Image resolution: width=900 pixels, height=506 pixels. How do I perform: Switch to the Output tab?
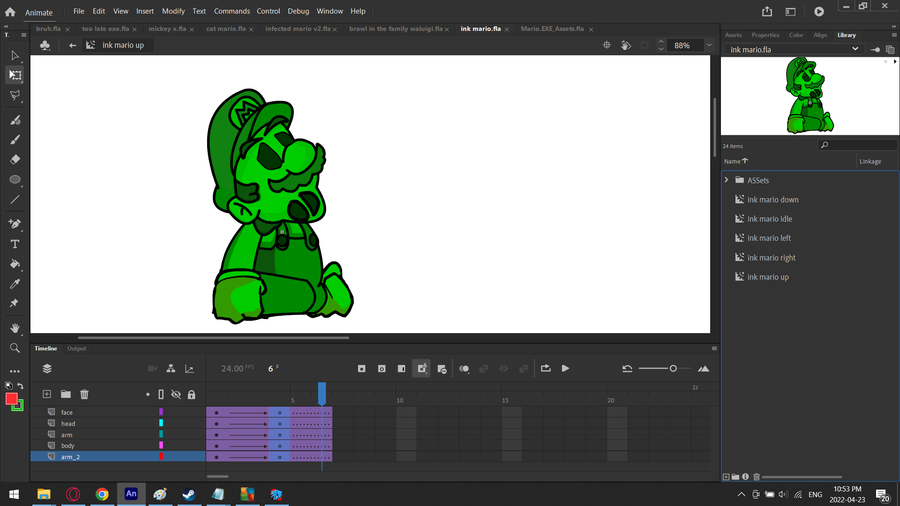point(76,348)
